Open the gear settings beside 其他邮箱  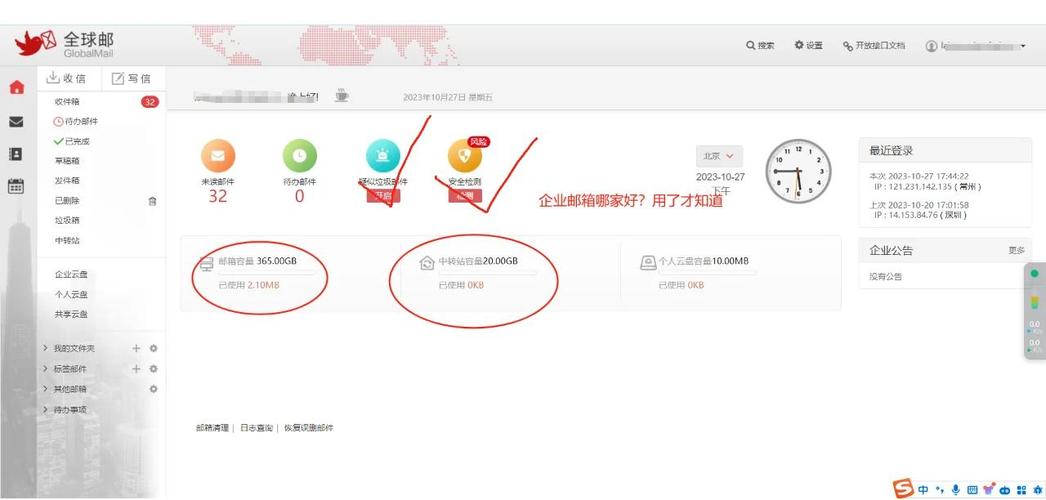pyautogui.click(x=153, y=389)
